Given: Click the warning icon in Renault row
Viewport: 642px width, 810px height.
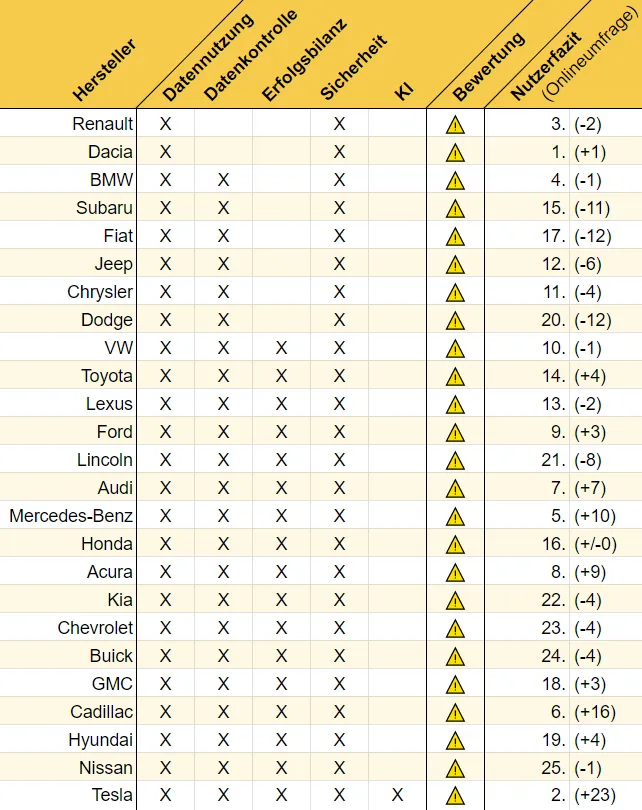Looking at the screenshot, I should [455, 125].
